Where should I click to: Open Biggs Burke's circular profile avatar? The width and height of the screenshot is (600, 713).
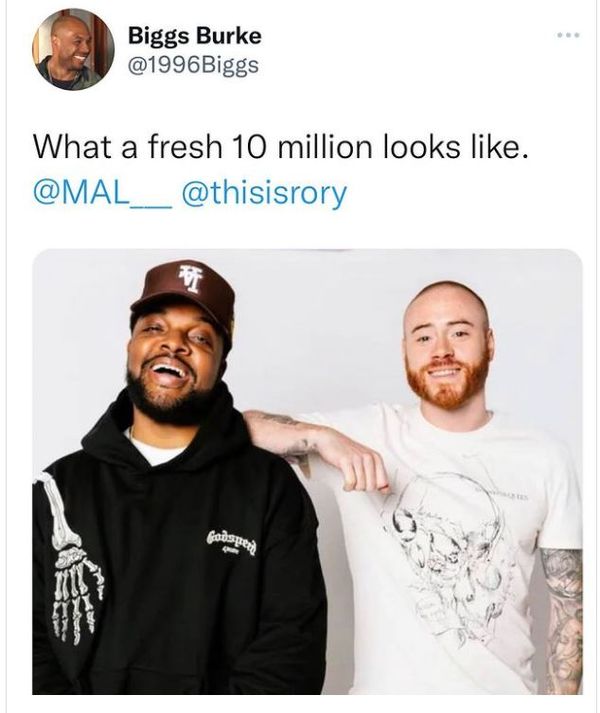point(73,49)
